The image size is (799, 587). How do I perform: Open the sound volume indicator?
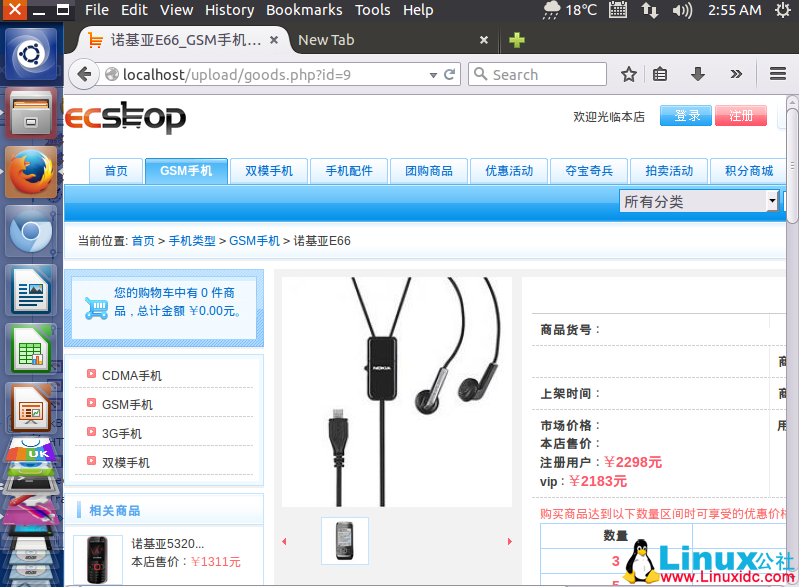pyautogui.click(x=682, y=10)
